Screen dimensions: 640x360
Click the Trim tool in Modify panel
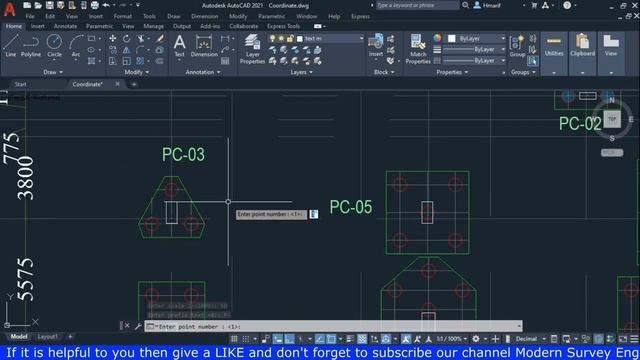coord(141,38)
